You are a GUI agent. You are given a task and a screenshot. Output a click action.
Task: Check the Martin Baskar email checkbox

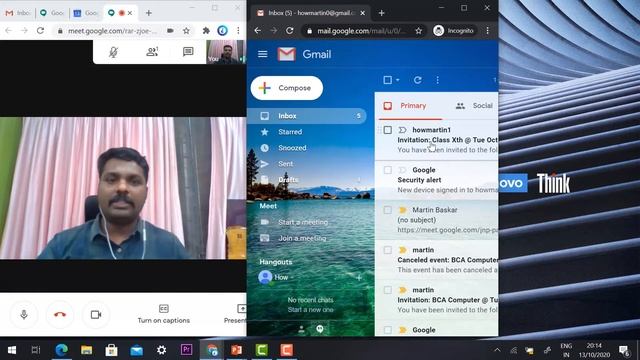(388, 210)
